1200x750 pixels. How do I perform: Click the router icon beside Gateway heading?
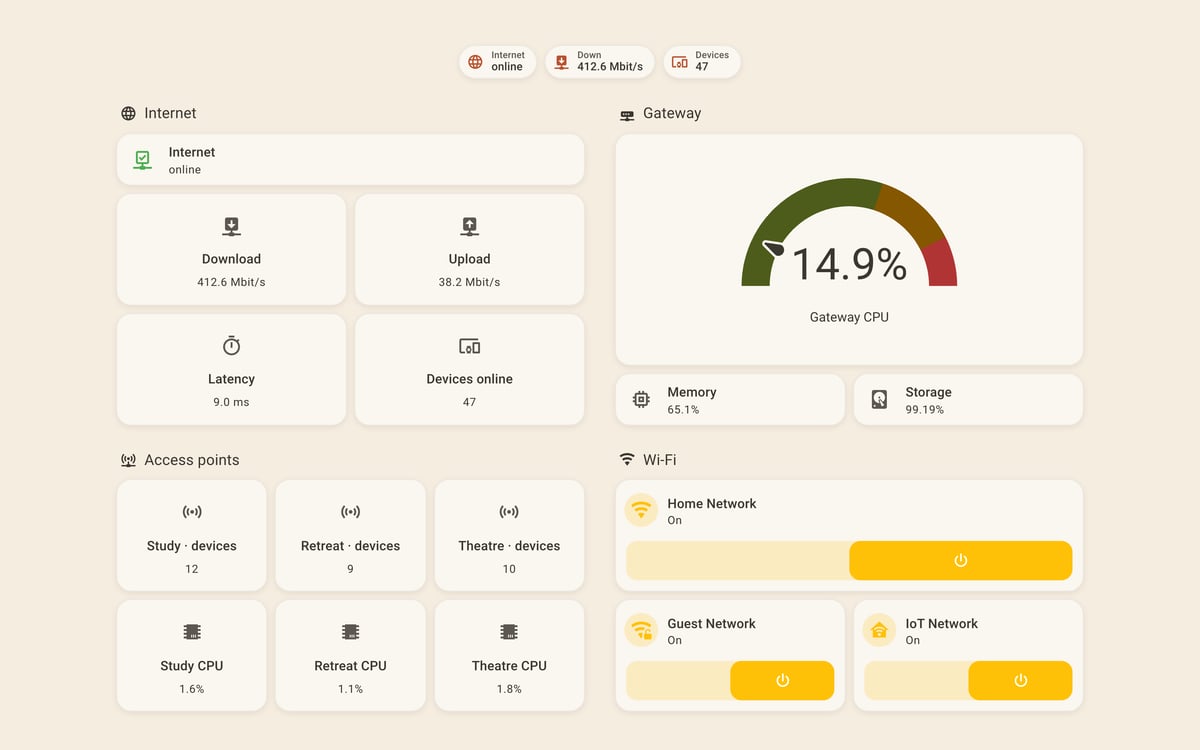627,115
